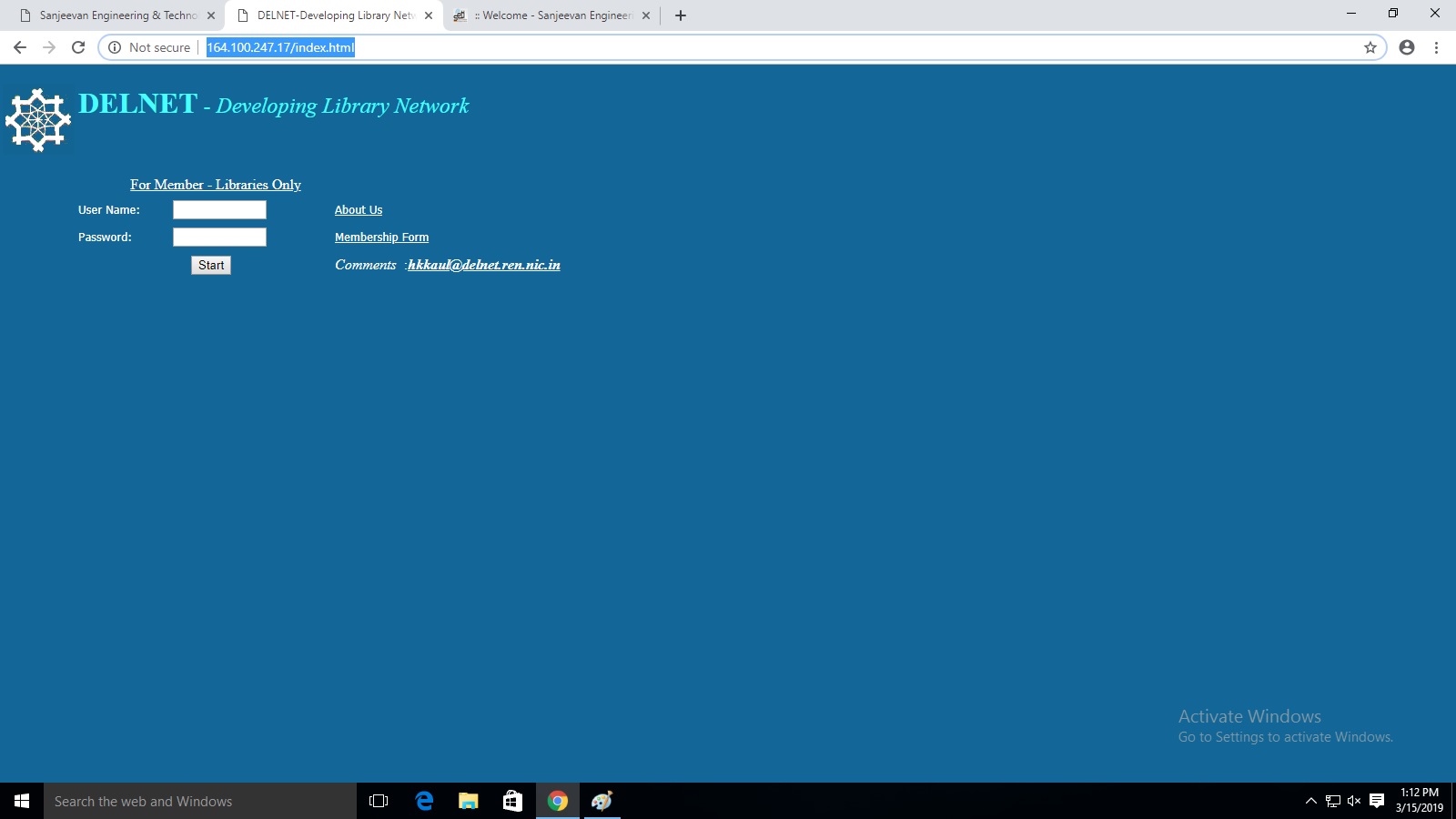Open the Action Center notifications icon
1456x819 pixels.
[x=1377, y=801]
